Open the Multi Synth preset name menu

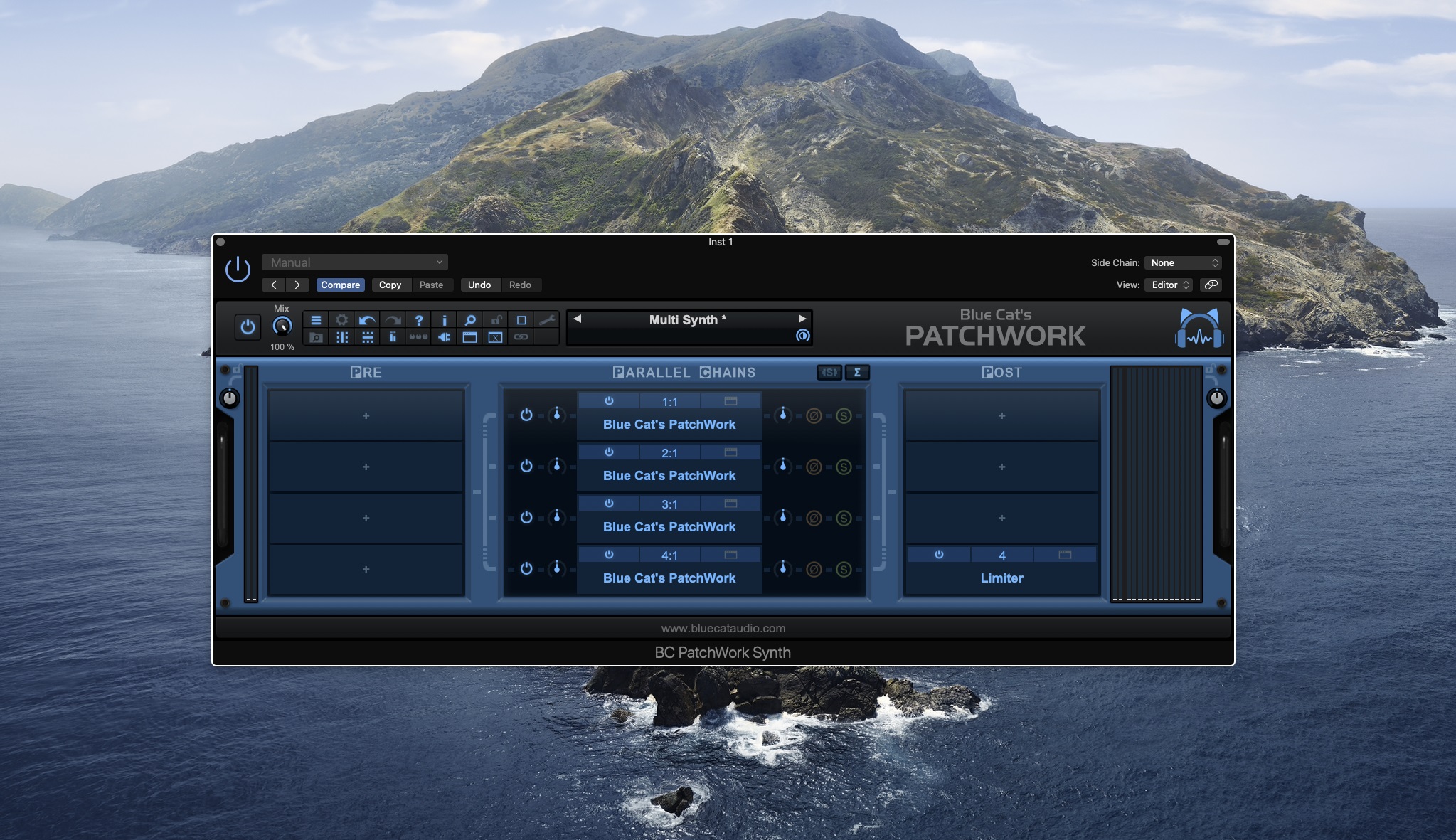tap(688, 320)
